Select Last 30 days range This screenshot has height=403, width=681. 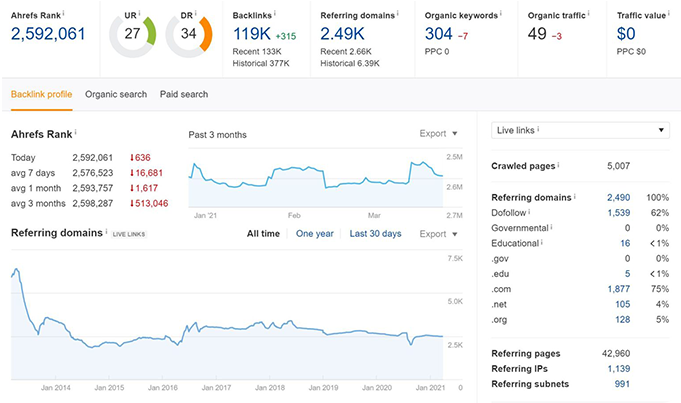click(375, 234)
